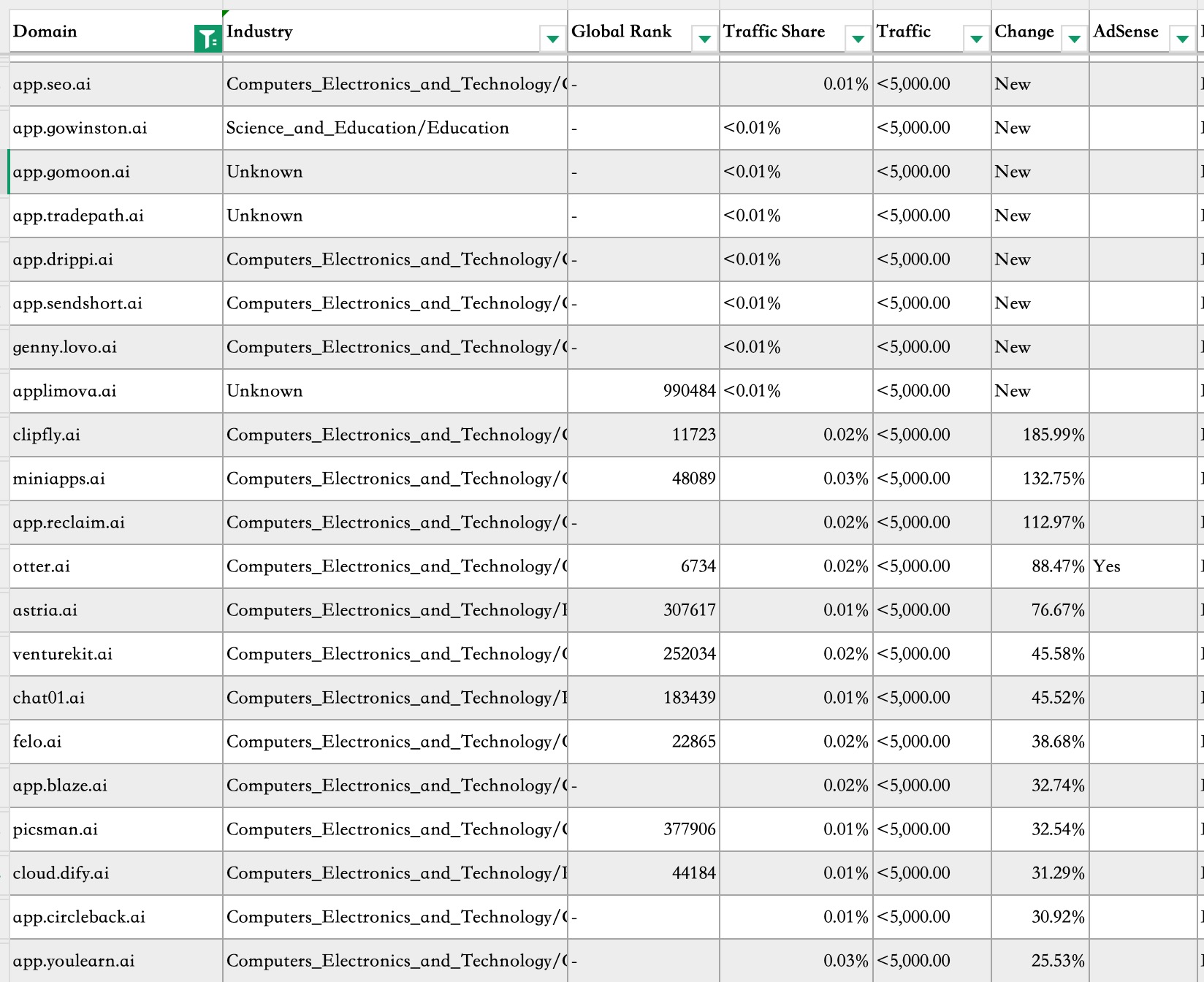1204x982 pixels.
Task: Select the app.tradepath.ai domain cell
Action: pyautogui.click(x=116, y=216)
